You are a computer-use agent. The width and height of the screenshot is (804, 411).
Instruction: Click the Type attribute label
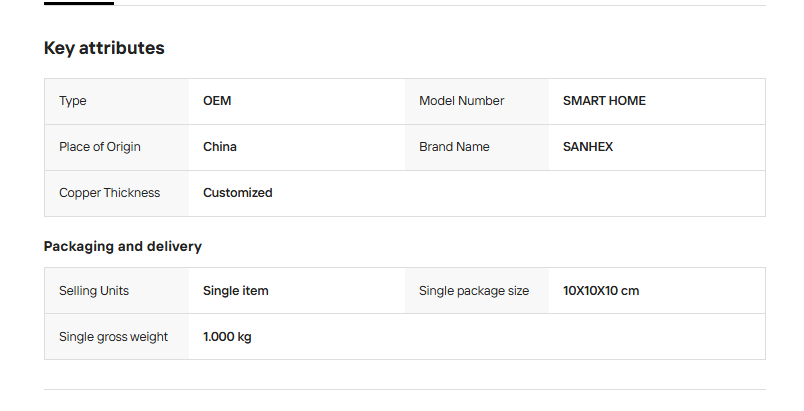[x=73, y=101]
